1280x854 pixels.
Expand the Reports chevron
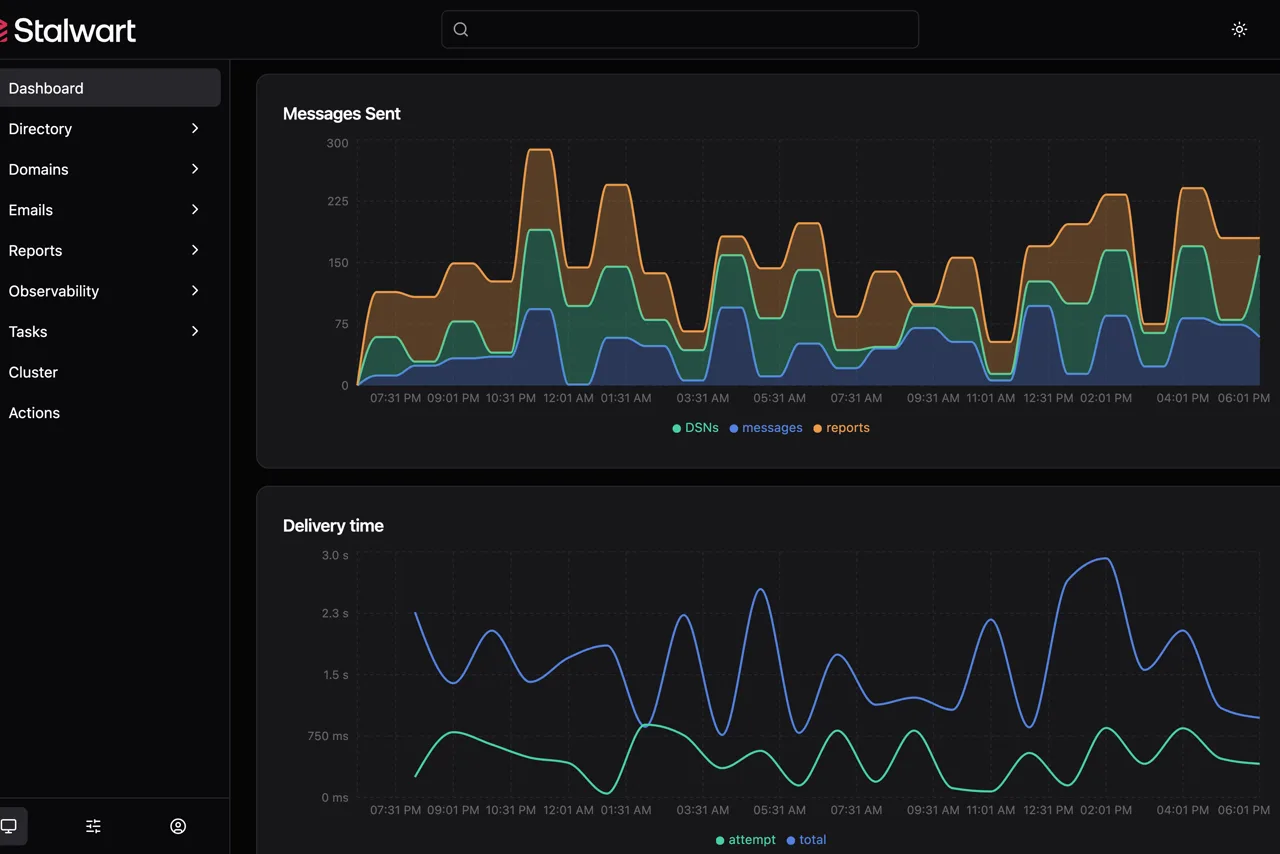[195, 250]
